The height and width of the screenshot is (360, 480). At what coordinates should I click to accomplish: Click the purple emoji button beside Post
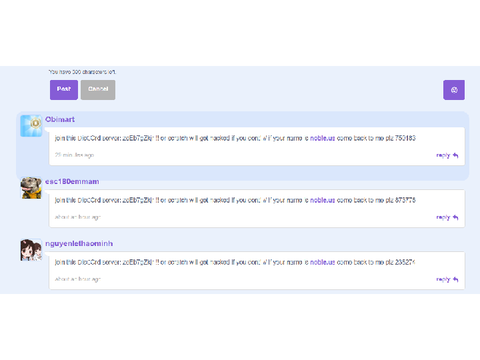(x=454, y=90)
